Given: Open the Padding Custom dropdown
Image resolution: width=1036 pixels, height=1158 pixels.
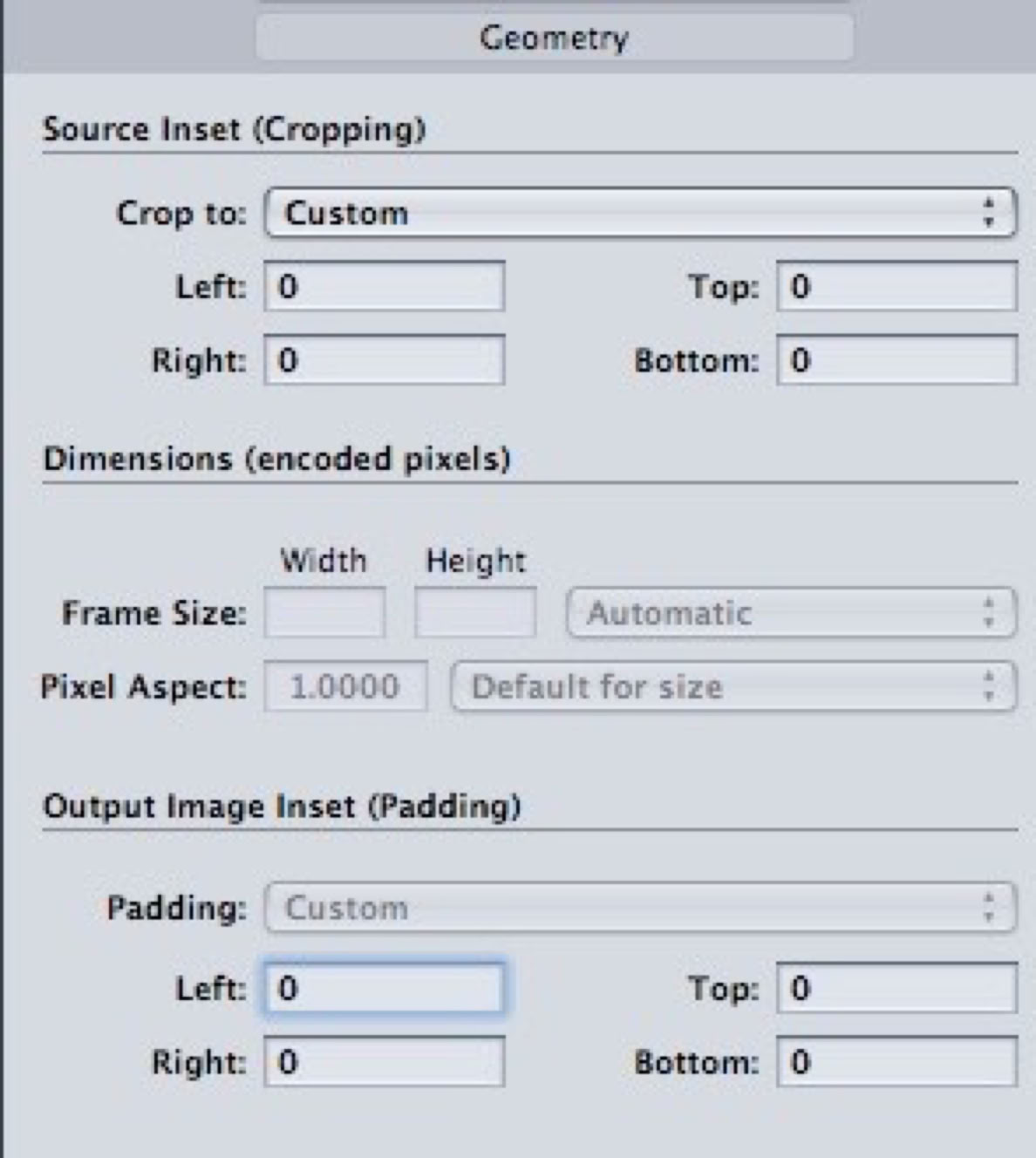Looking at the screenshot, I should [640, 908].
